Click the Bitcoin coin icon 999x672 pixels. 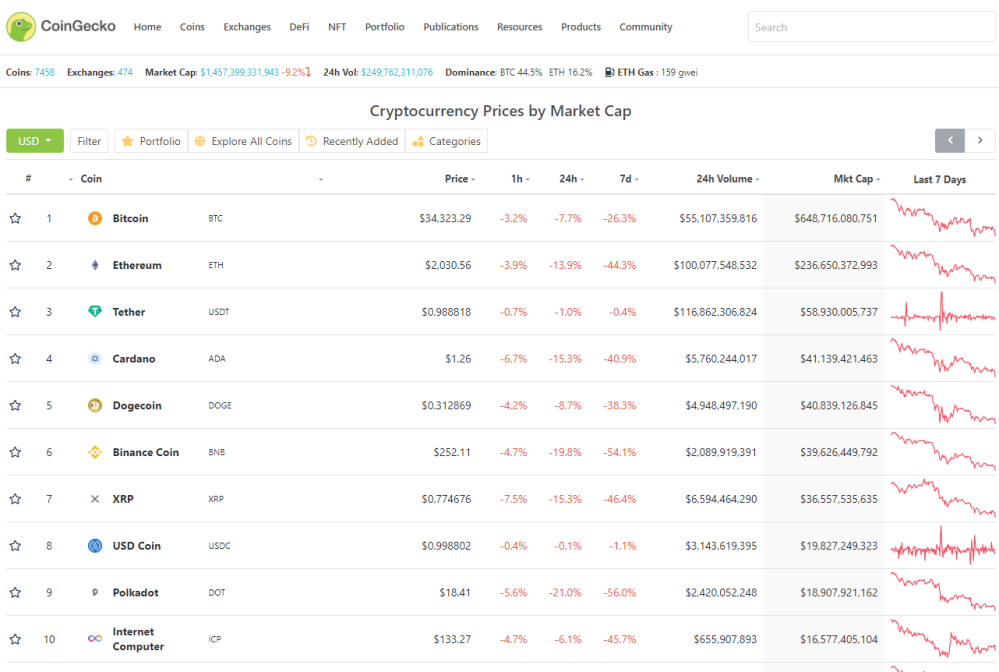pos(95,218)
